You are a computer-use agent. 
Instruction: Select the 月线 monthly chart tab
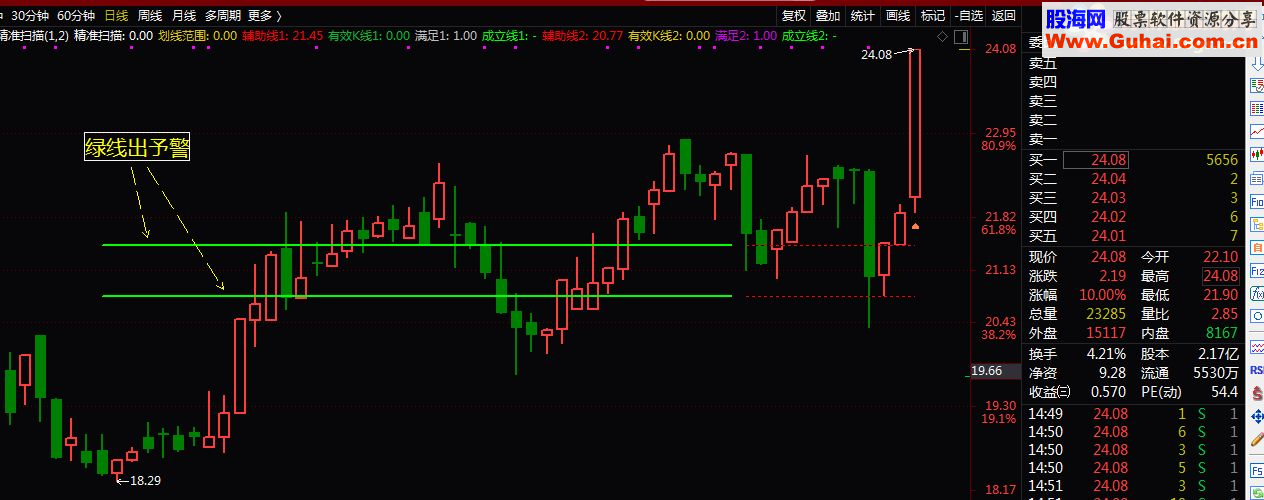tap(183, 16)
